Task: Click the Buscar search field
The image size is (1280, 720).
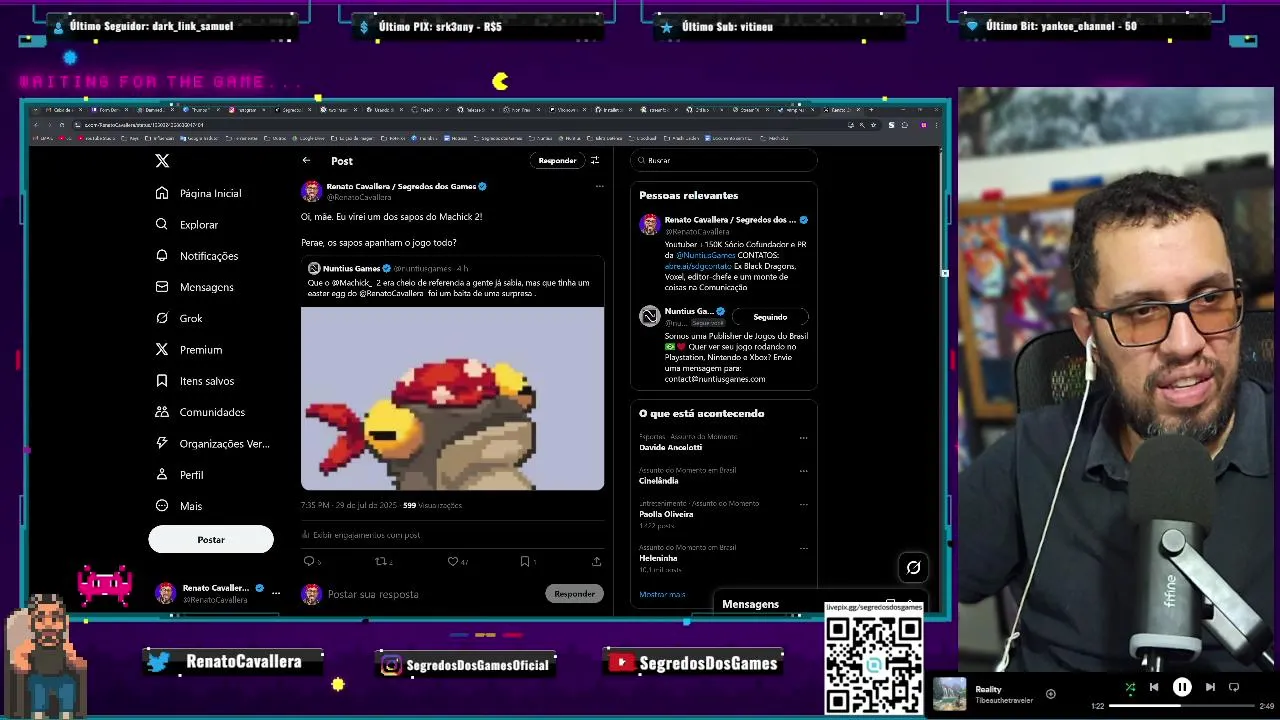Action: tap(724, 160)
